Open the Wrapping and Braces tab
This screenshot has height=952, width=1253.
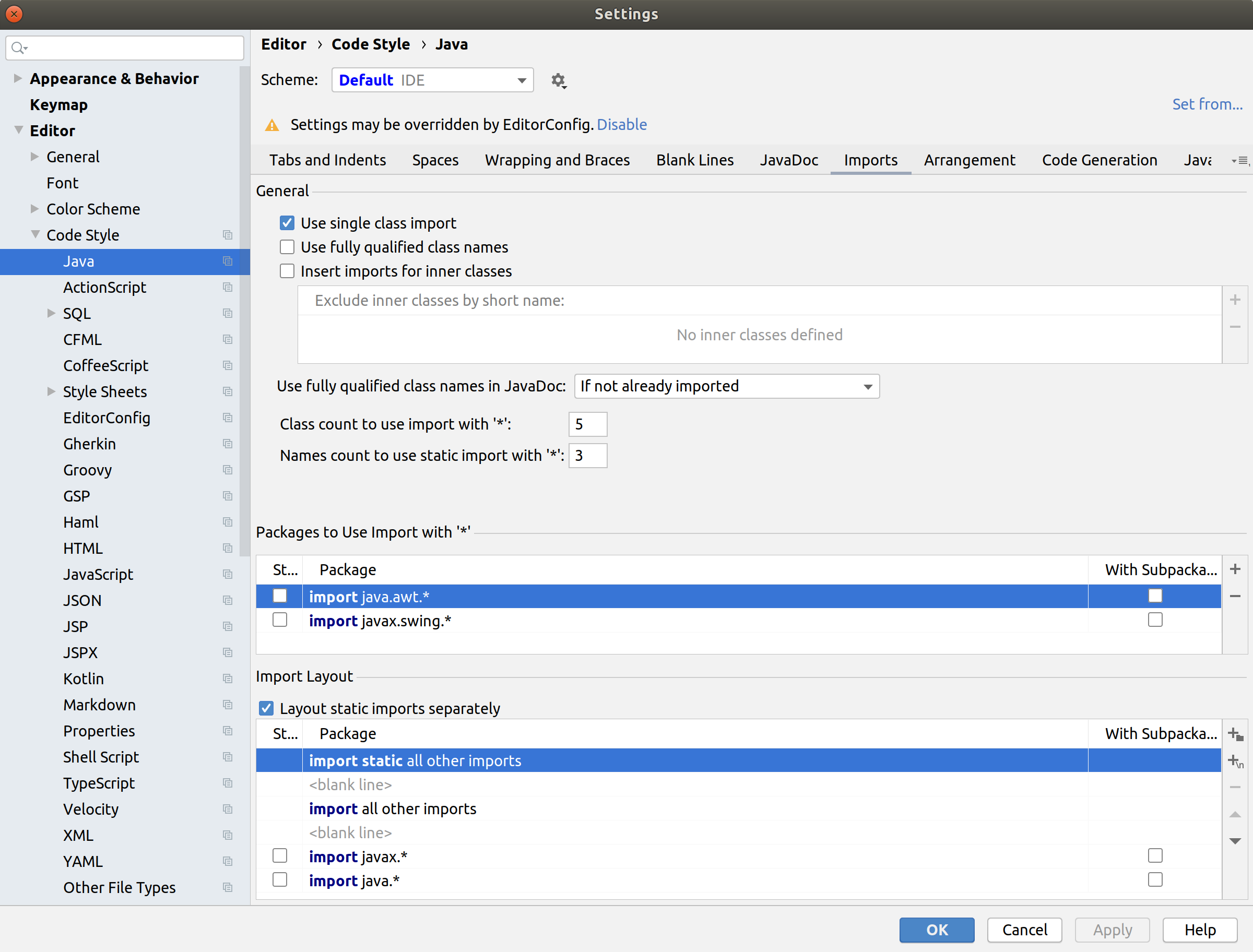point(557,160)
